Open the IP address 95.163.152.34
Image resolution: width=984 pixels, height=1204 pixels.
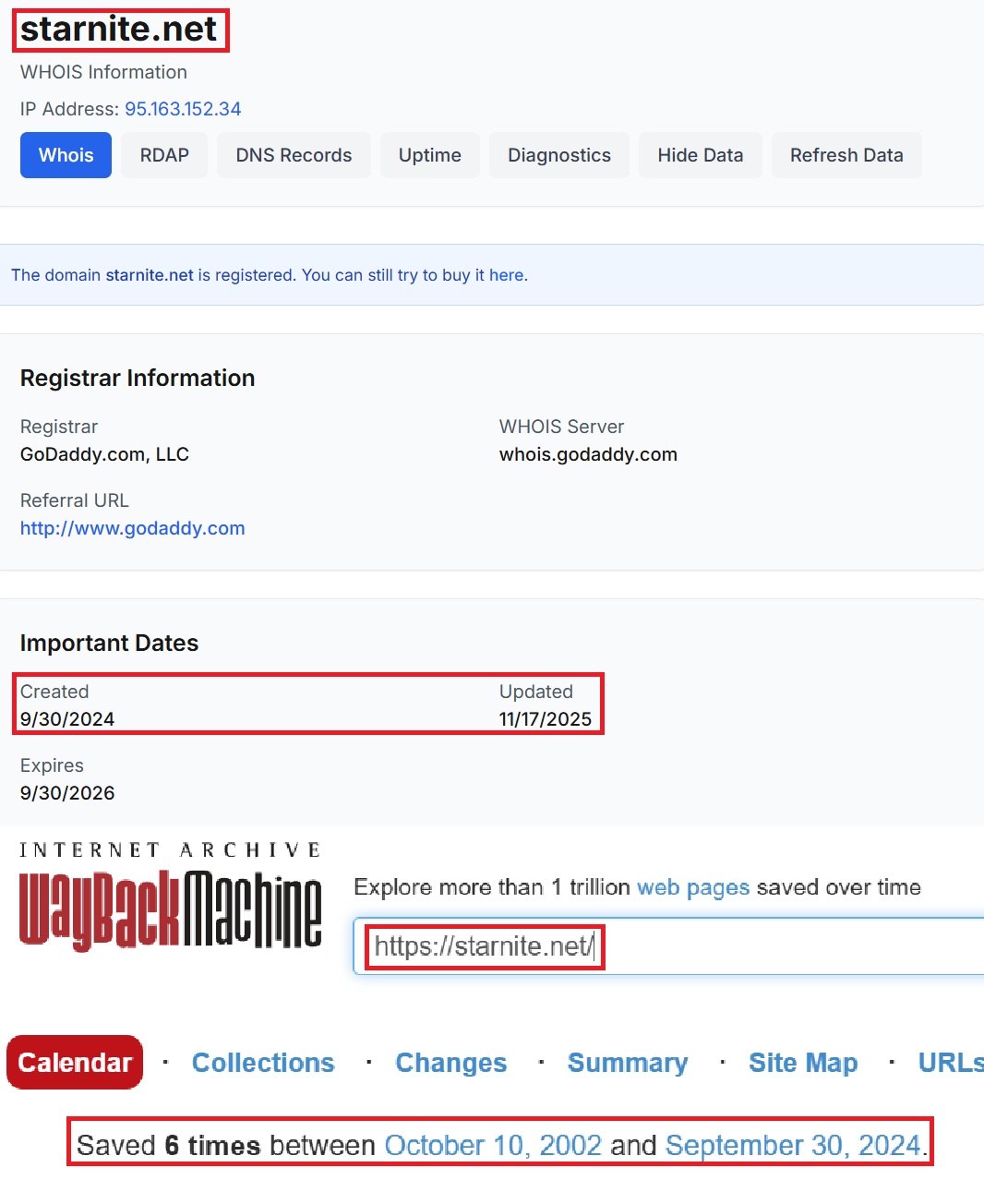click(x=182, y=109)
